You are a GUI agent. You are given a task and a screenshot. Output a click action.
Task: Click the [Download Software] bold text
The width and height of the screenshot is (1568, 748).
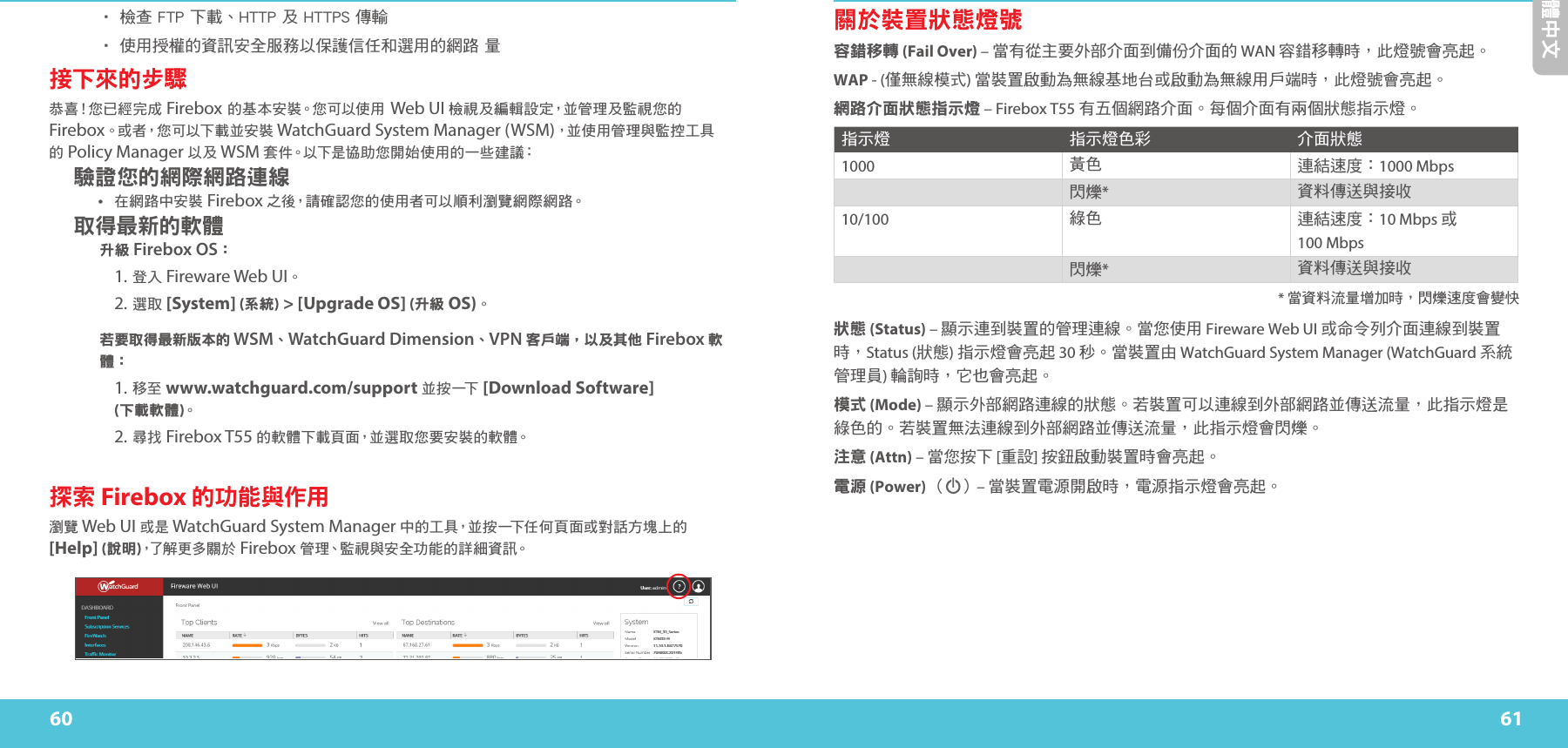[x=568, y=387]
